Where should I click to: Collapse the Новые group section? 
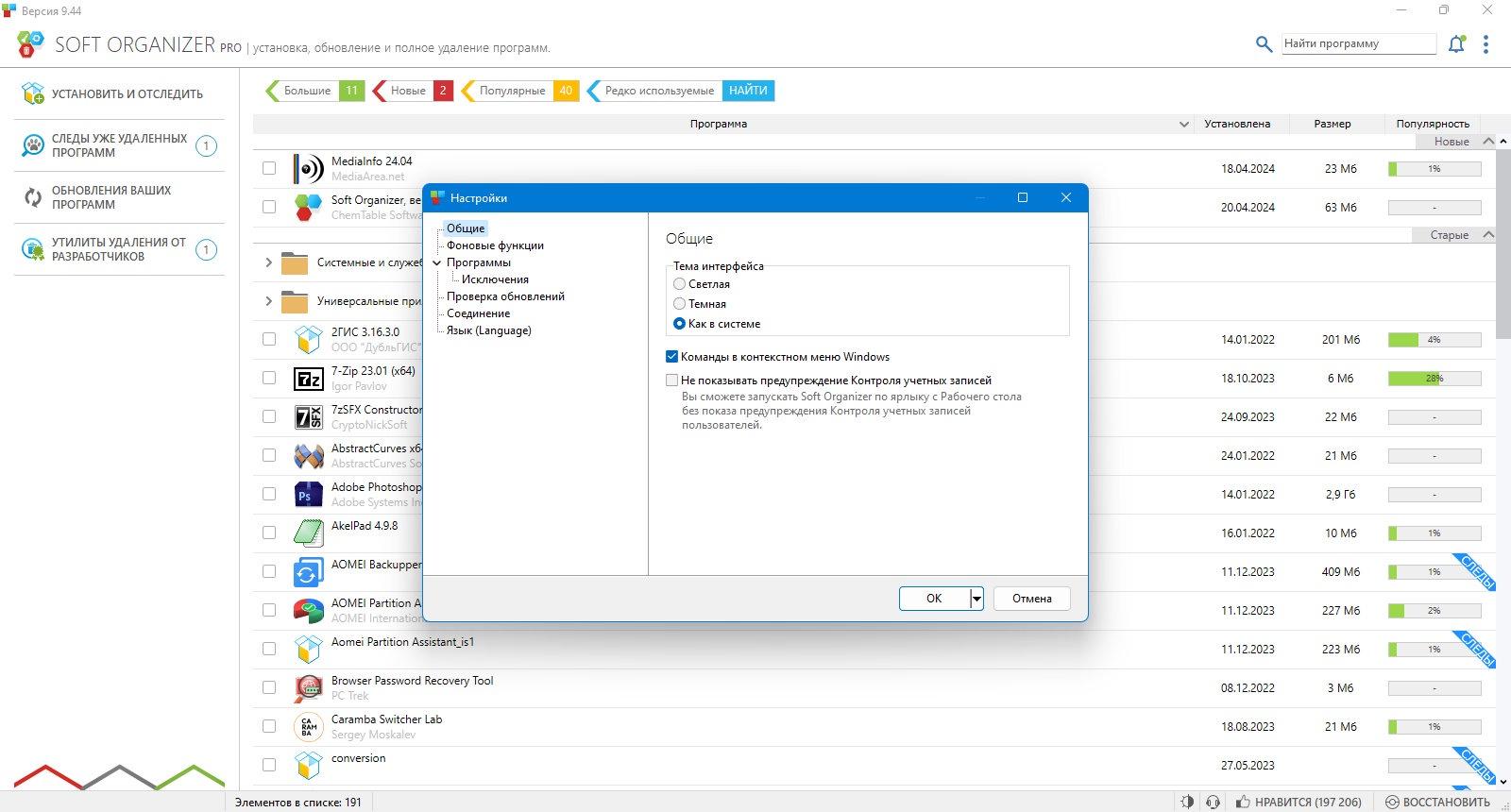coord(1489,141)
